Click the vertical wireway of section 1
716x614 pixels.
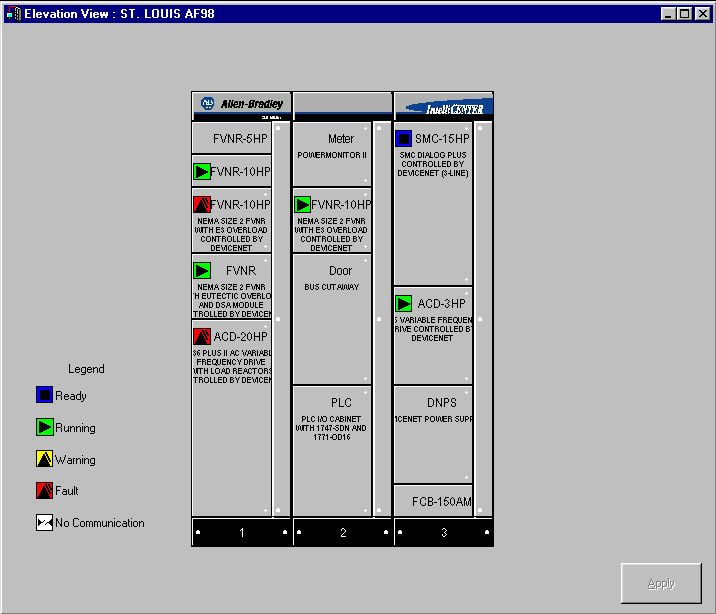tap(281, 319)
